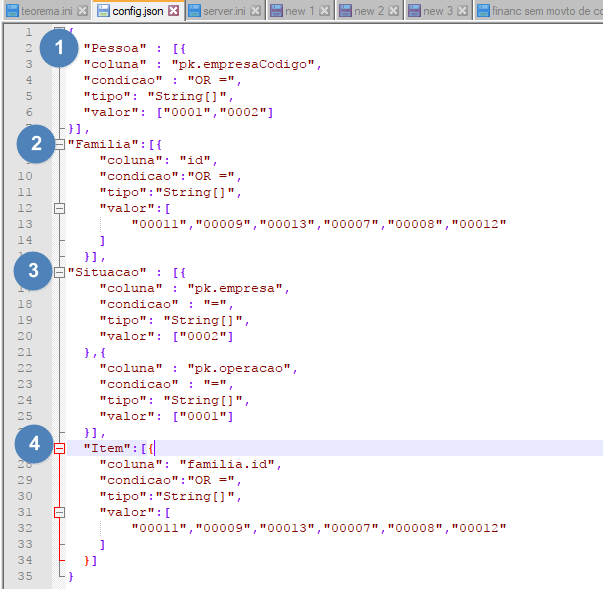Click the "String[]" value on line 19
Screen dimensions: 603x589
pos(203,320)
